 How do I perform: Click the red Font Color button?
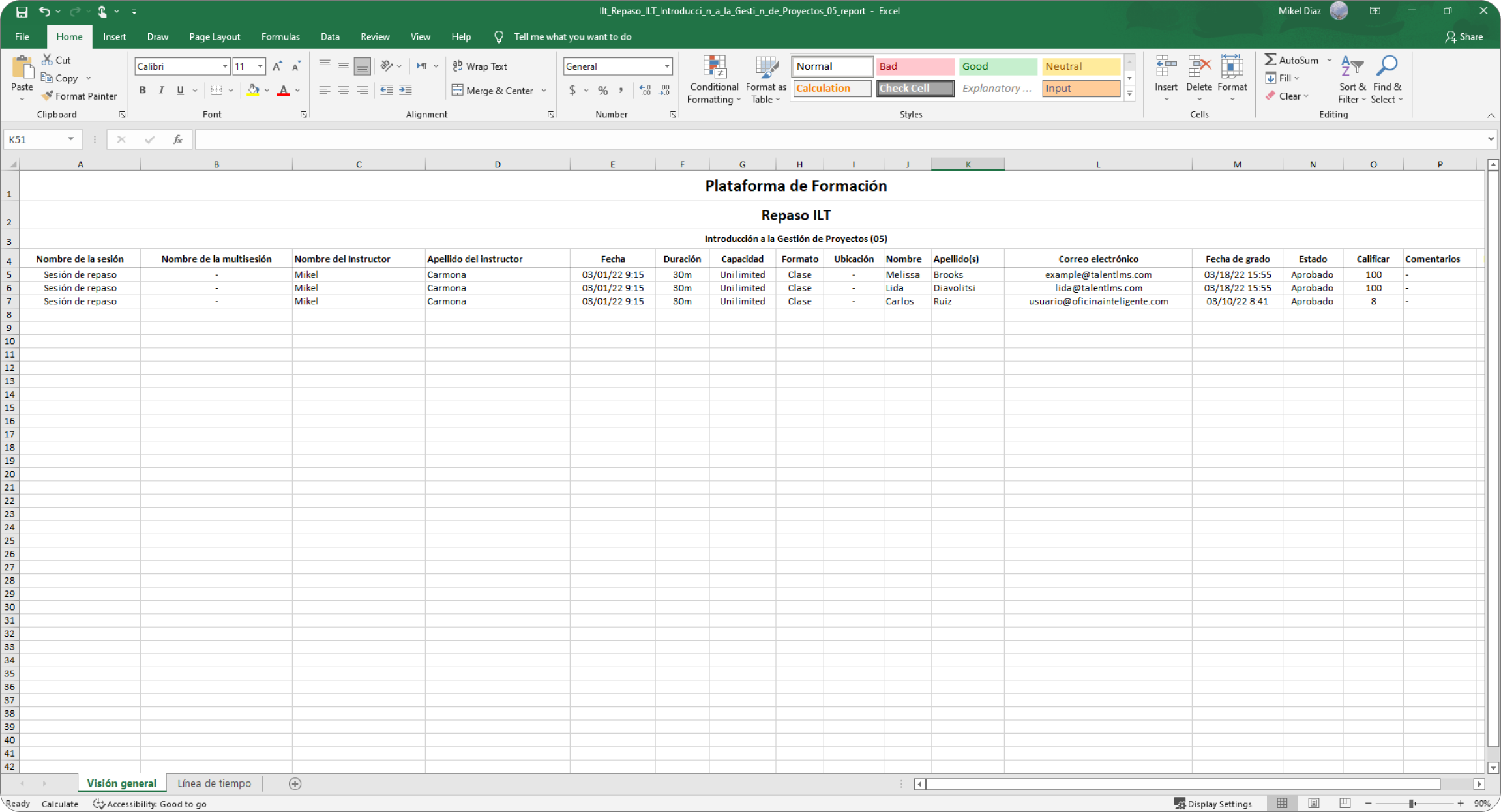point(283,90)
